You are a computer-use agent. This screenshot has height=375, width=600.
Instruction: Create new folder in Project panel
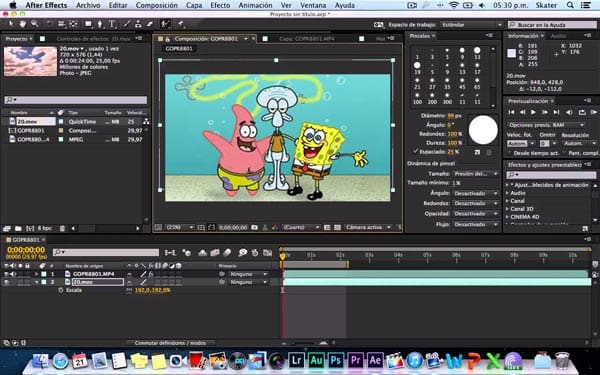click(18, 228)
